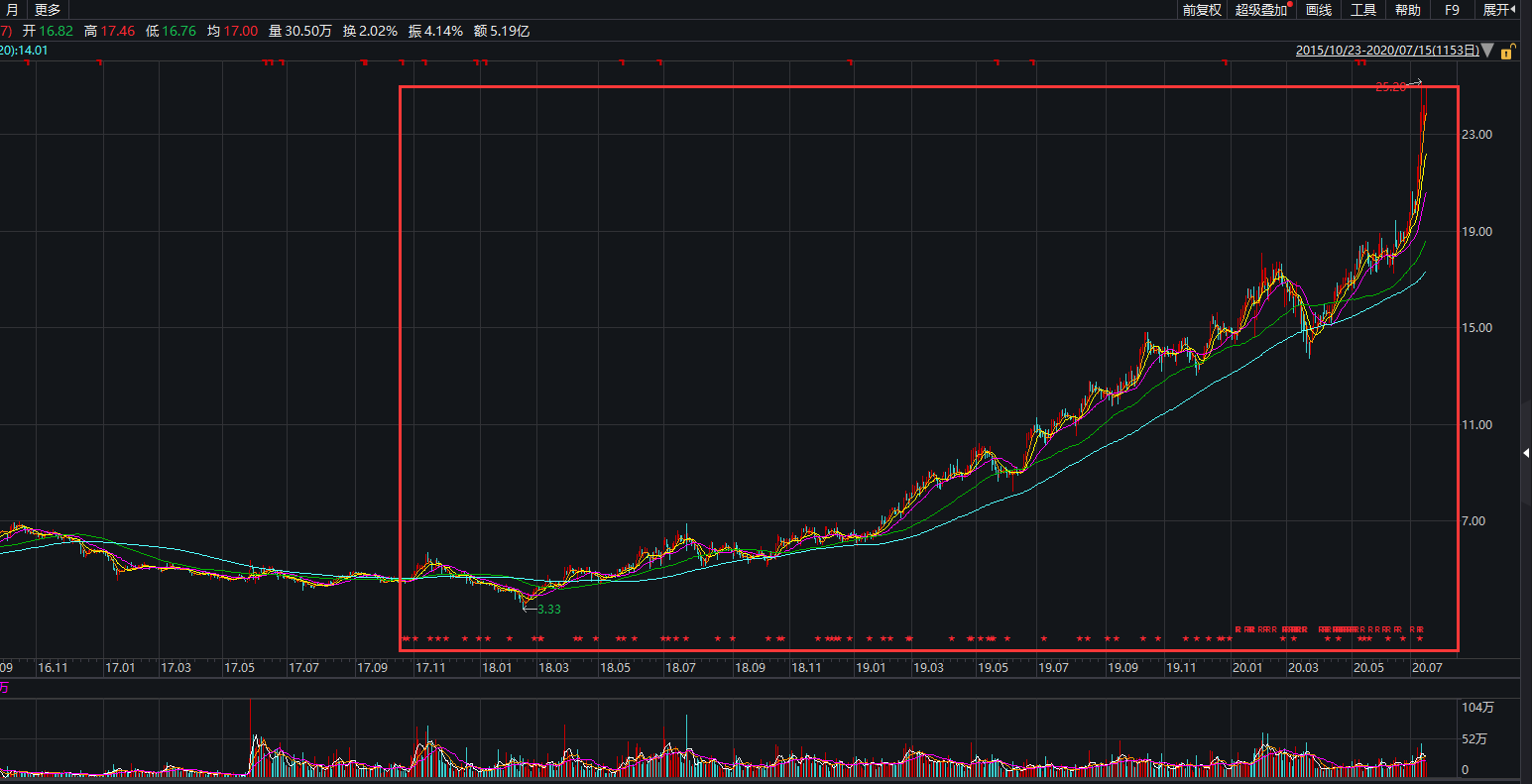
Task: Click the 15.00 price axis label
Action: pos(1477,327)
